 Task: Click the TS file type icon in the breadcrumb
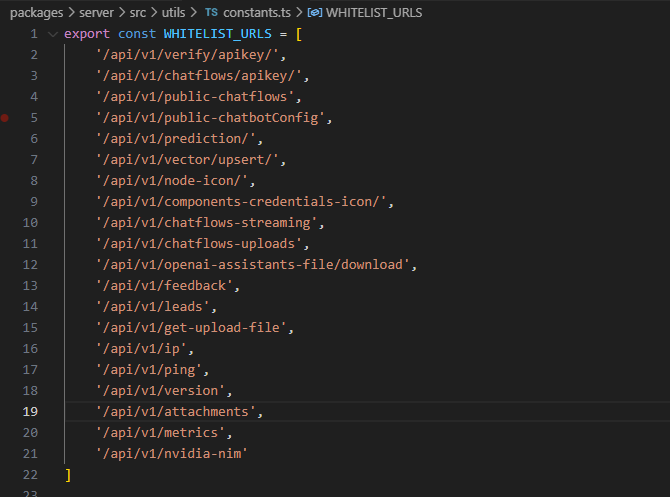[x=211, y=12]
